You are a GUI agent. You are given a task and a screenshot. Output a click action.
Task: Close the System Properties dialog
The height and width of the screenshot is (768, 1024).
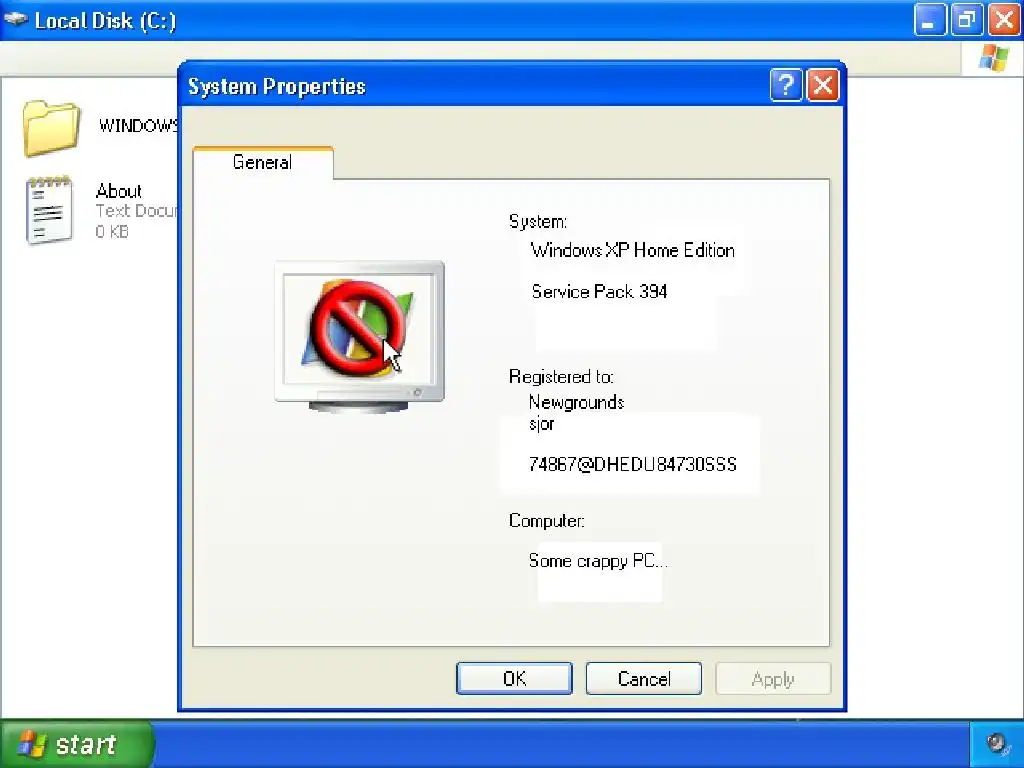(x=823, y=85)
